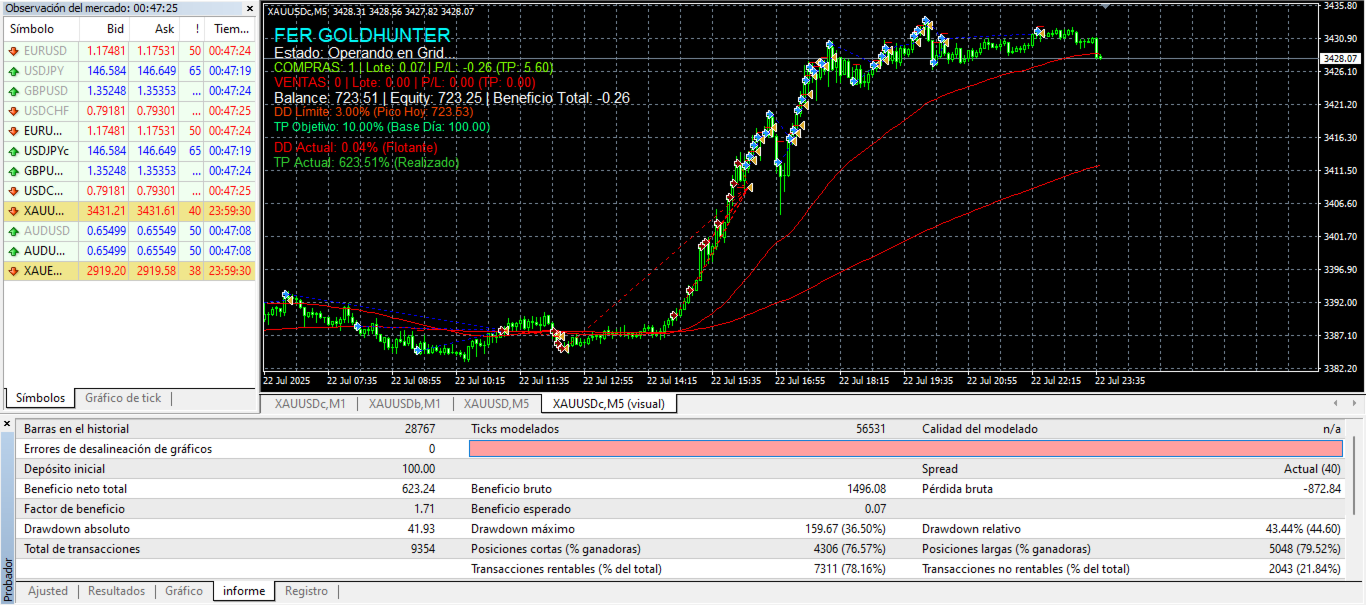The image size is (1366, 605).
Task: Switch to the XAUUSDc,M1 chart tab
Action: click(x=309, y=404)
